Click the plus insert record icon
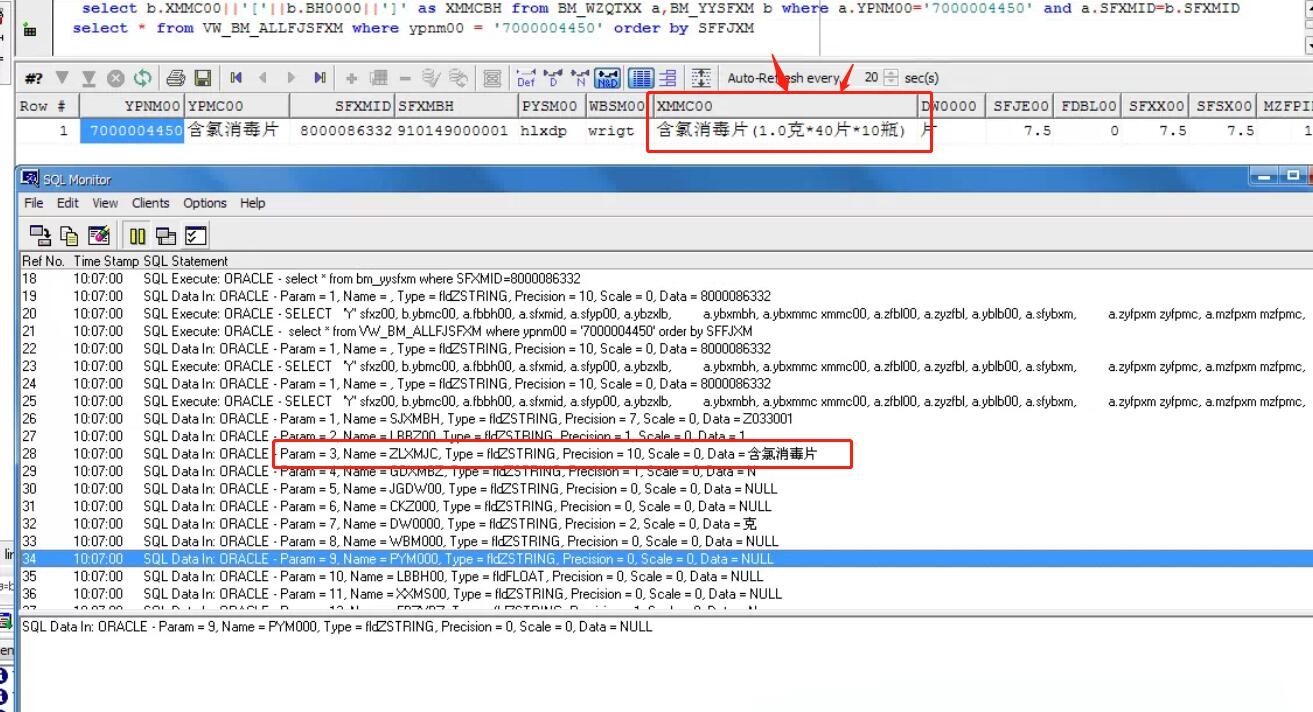This screenshot has height=712, width=1313. tap(352, 78)
